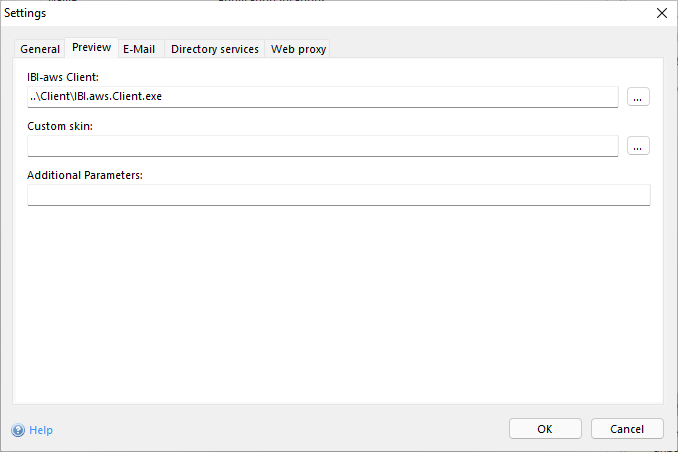Click the "IBI-aws Client:" label
The height and width of the screenshot is (452, 678).
(x=63, y=77)
